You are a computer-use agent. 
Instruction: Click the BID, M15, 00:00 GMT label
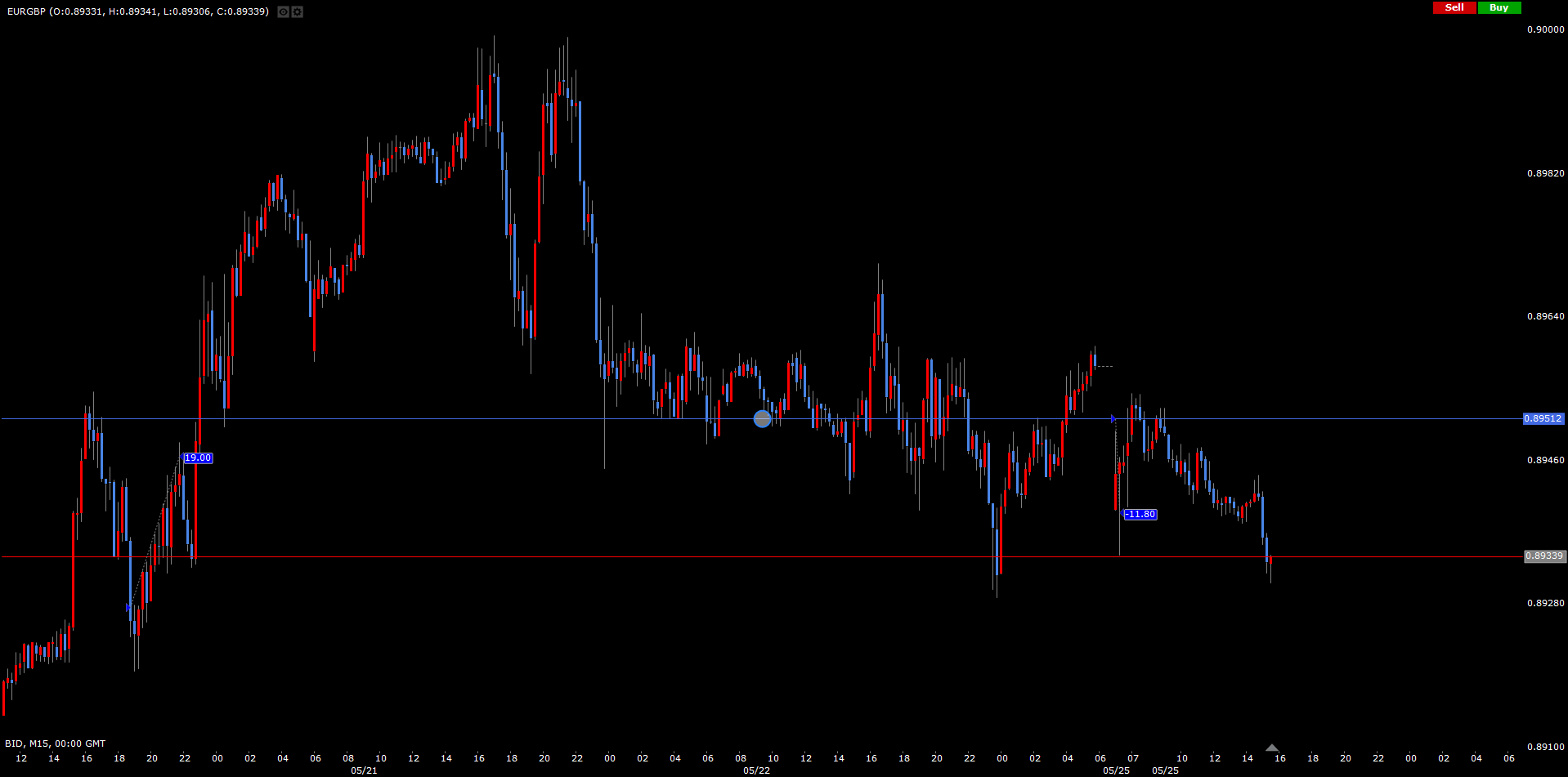coord(56,744)
